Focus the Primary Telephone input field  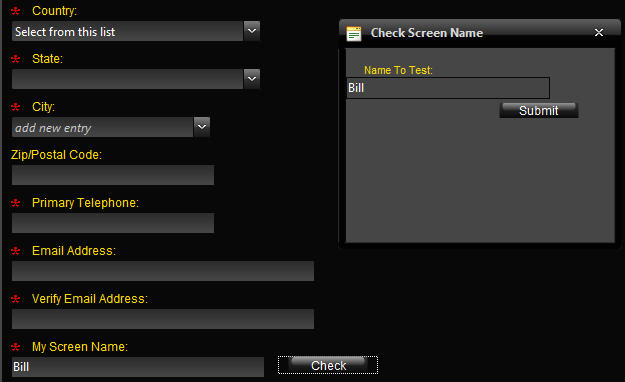tap(113, 223)
